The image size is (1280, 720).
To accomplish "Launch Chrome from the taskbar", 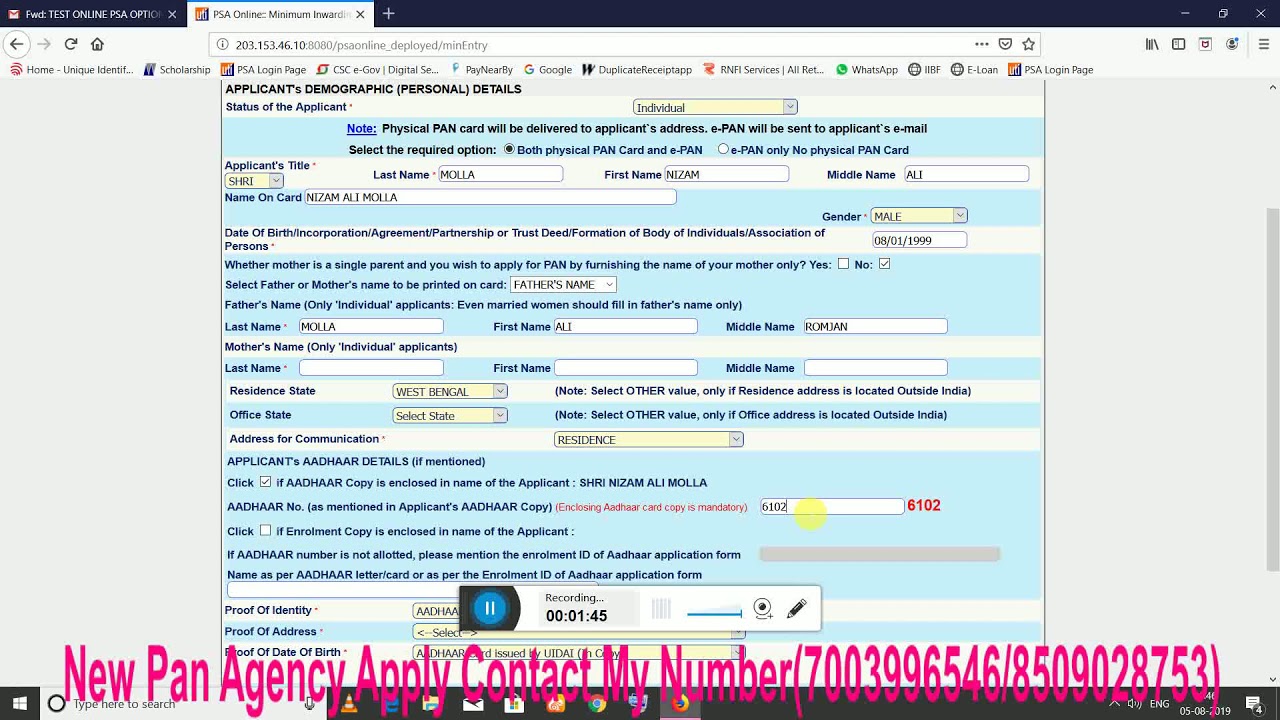I will coord(597,704).
